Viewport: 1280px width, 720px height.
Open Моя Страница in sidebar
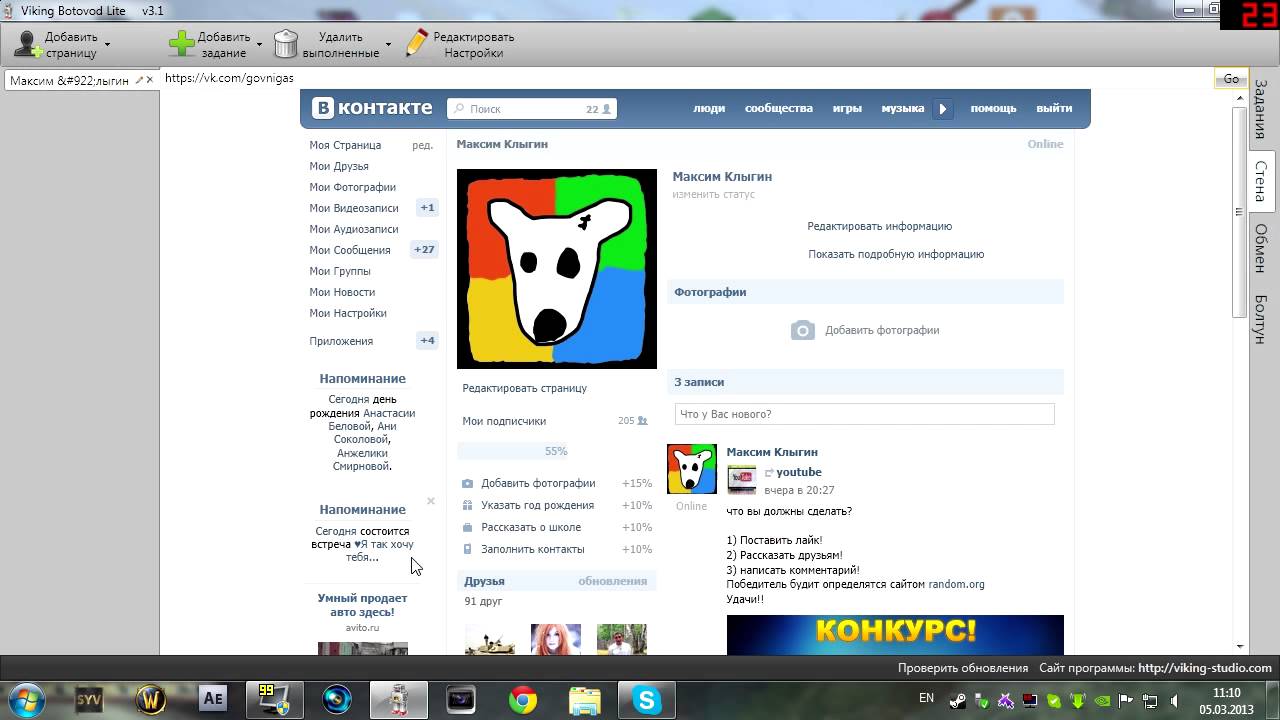[x=345, y=145]
